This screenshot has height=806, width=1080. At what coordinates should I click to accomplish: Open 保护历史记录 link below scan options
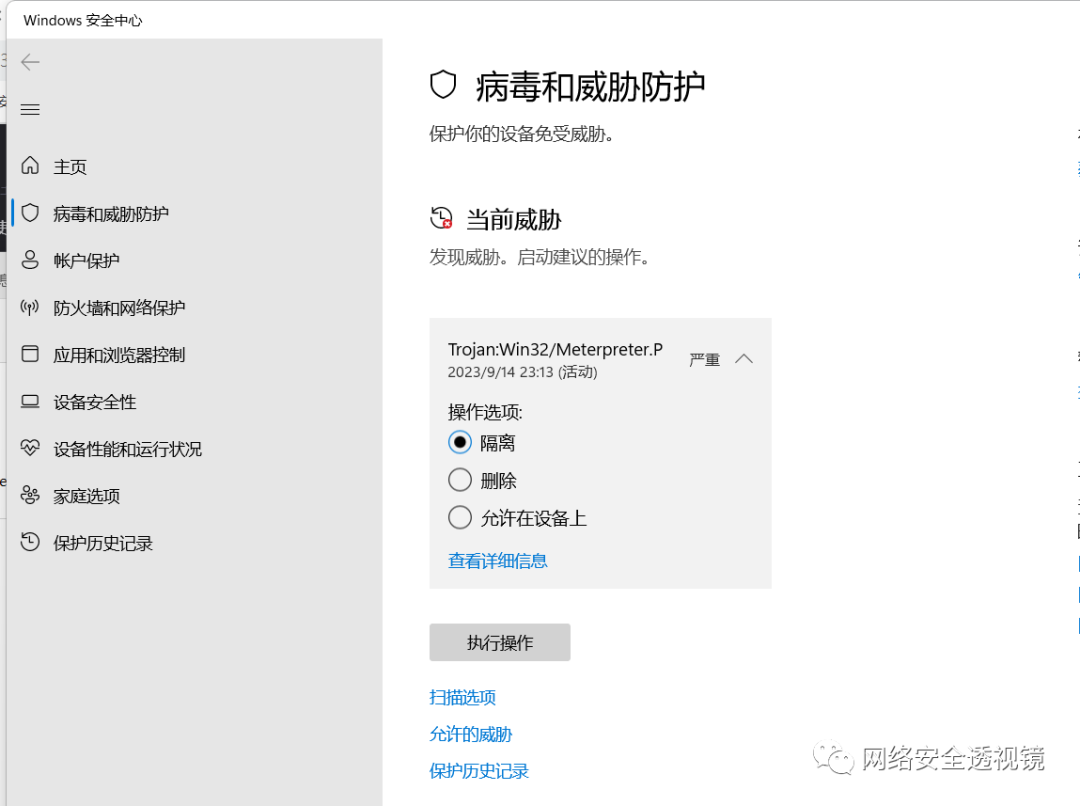point(479,771)
